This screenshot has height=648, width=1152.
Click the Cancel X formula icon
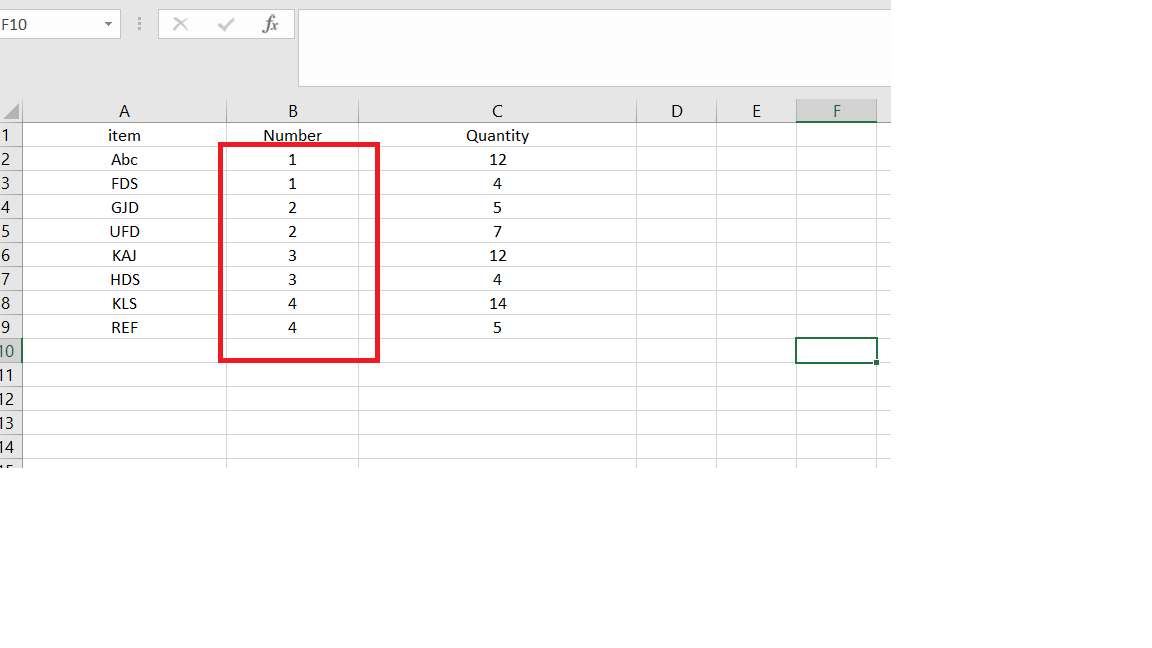(181, 24)
